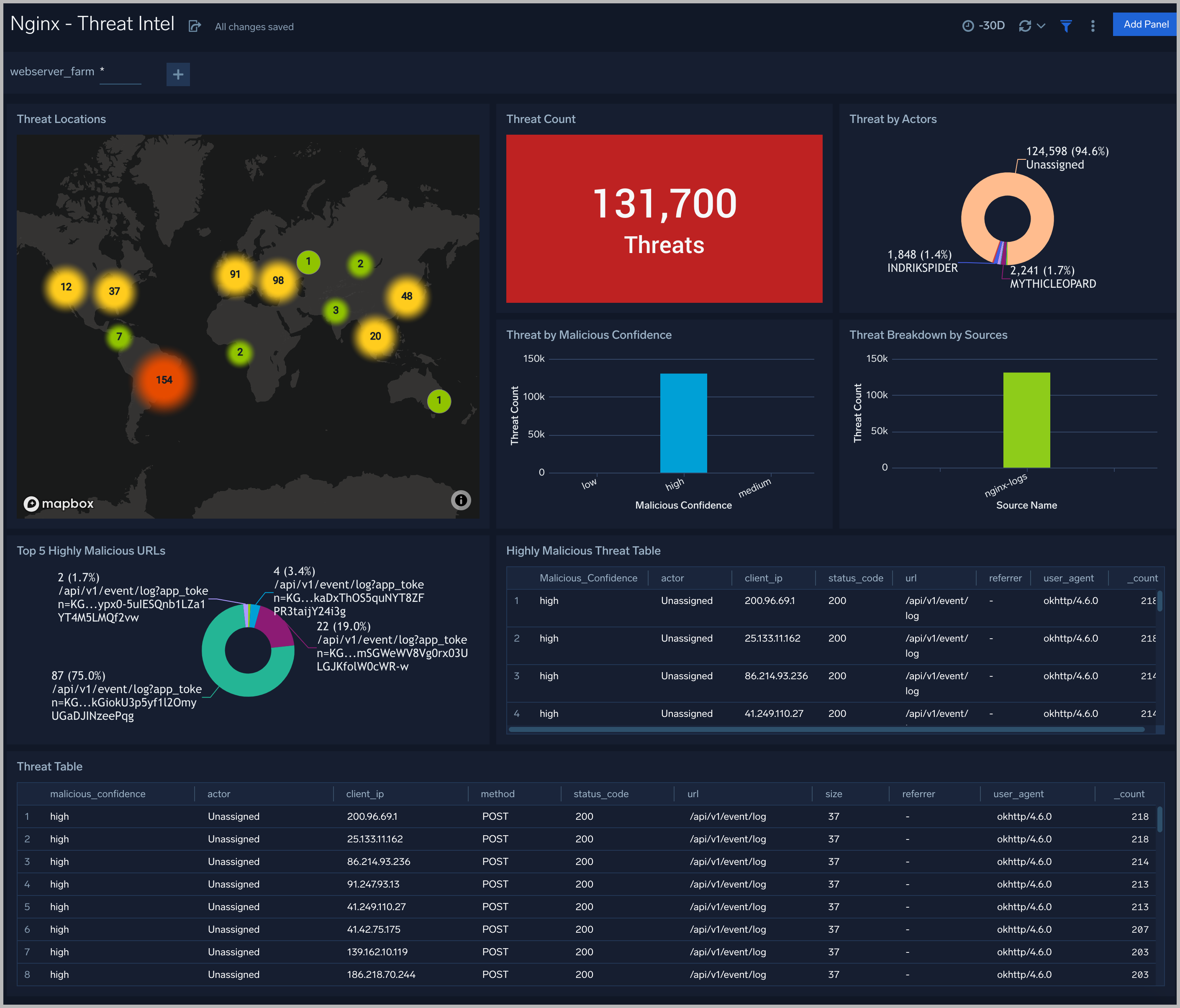Click the 154 cluster marker in South America

[164, 379]
